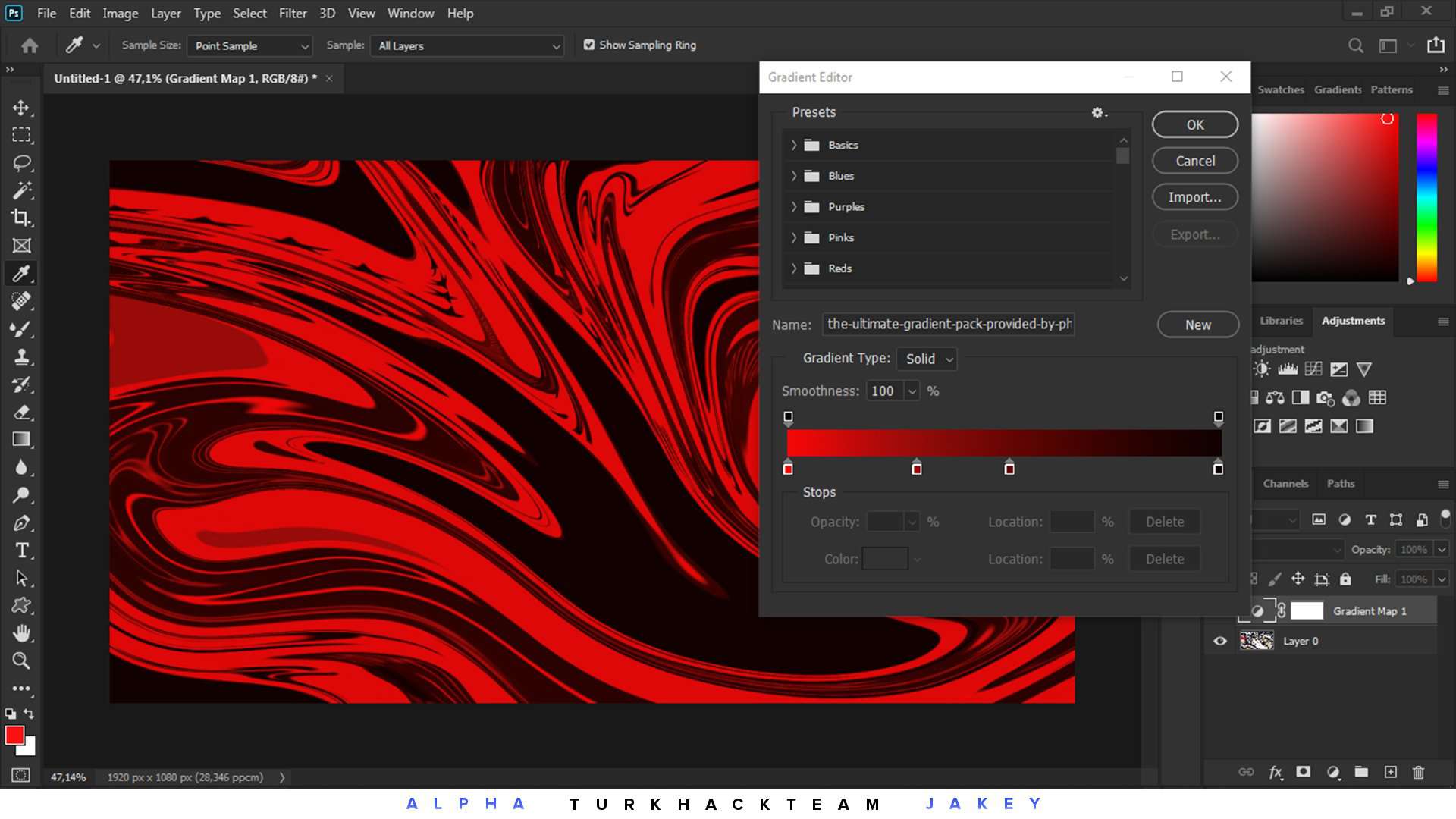The image size is (1456, 819).
Task: Select the Crop tool
Action: (x=21, y=218)
